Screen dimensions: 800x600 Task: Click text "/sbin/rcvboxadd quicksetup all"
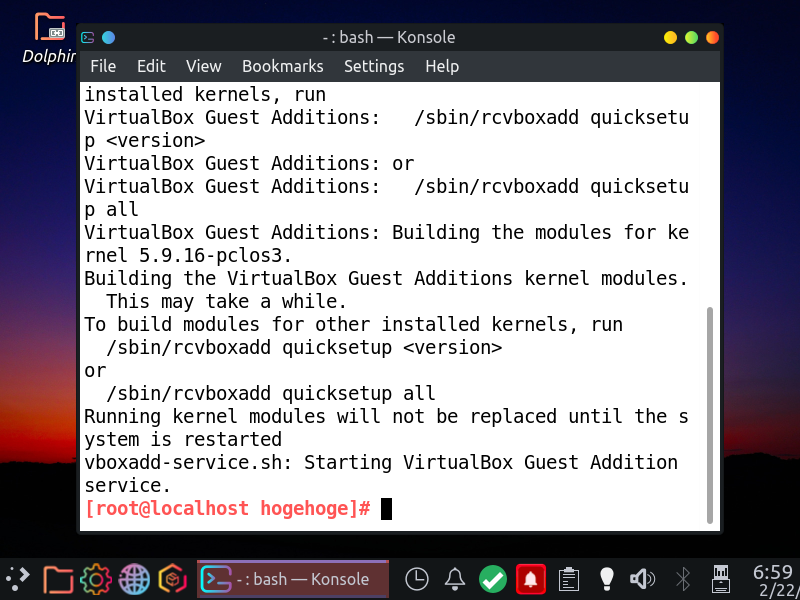point(270,393)
